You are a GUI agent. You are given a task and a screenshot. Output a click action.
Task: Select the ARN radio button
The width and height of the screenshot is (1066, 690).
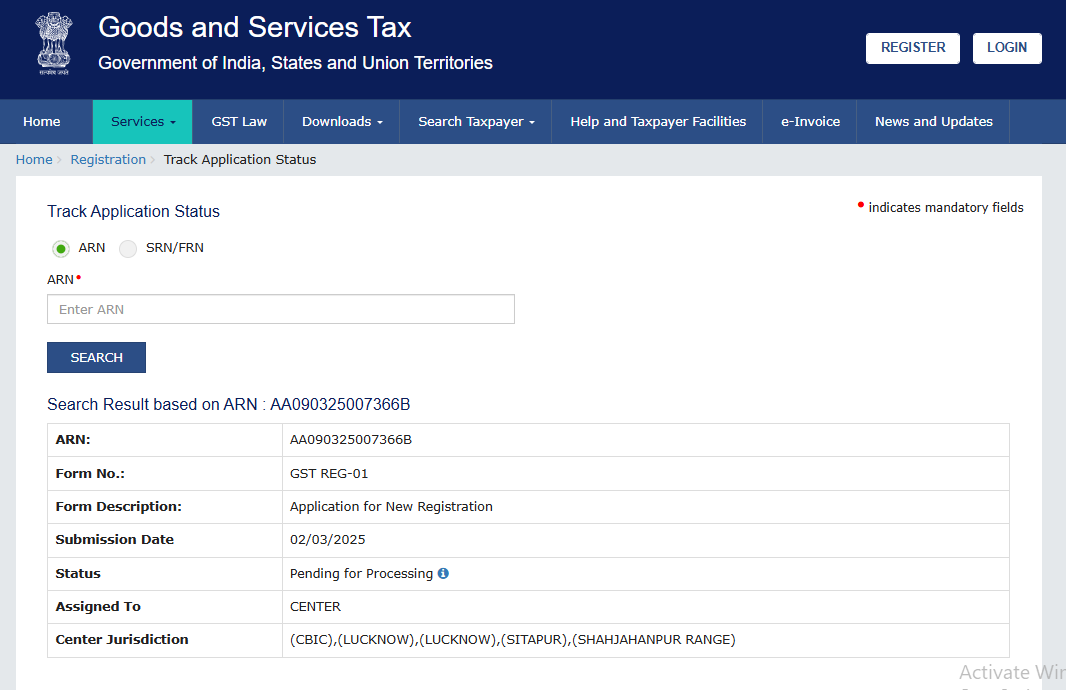[61, 249]
